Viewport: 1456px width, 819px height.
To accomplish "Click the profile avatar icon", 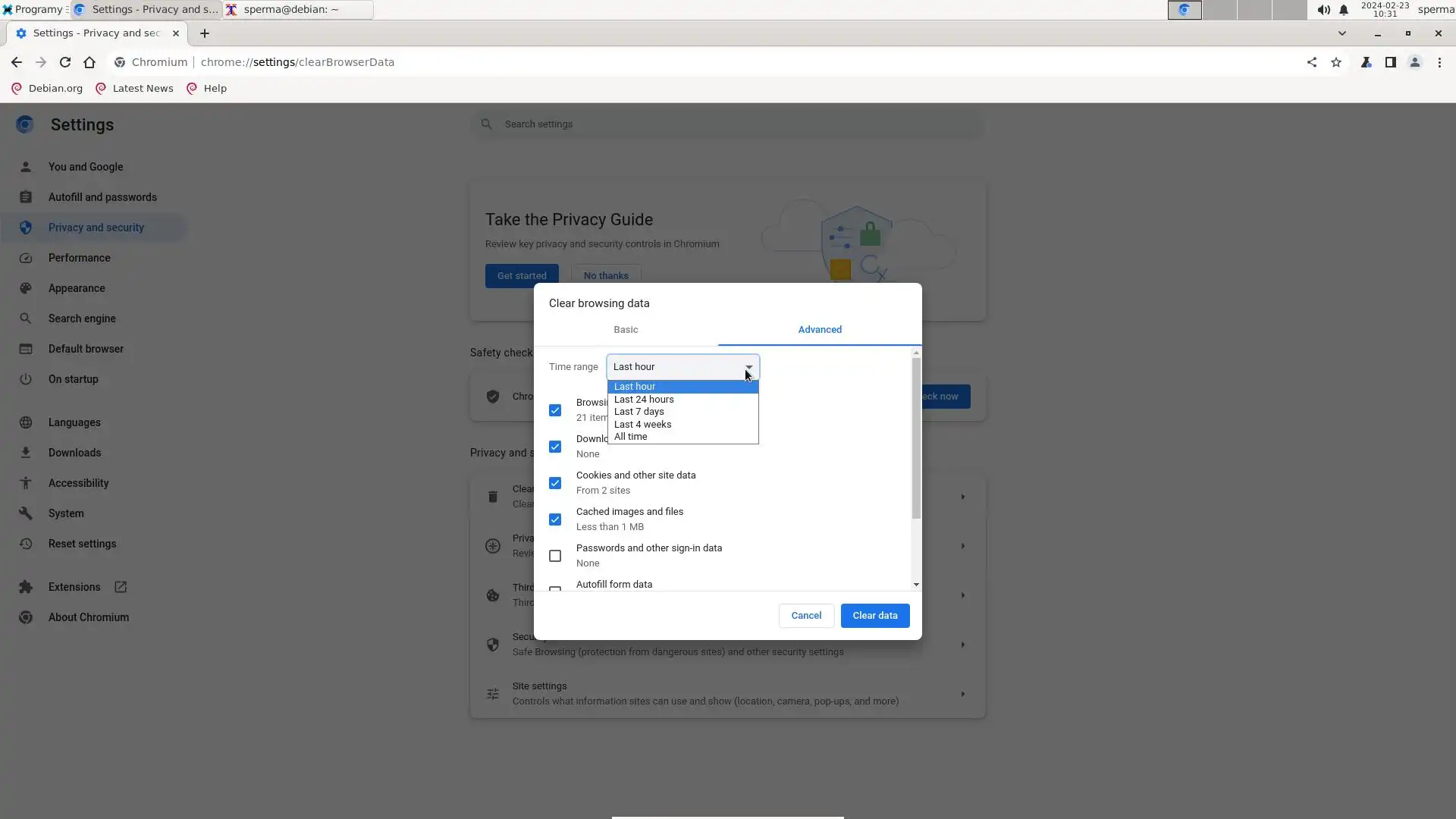I will coord(1414,62).
